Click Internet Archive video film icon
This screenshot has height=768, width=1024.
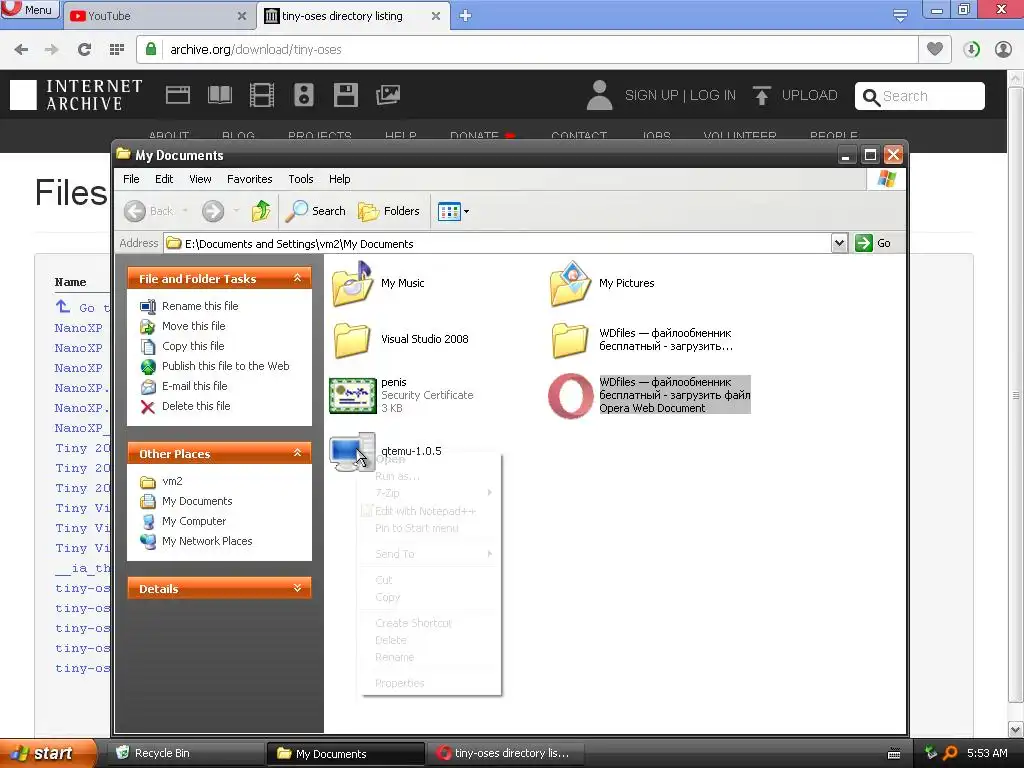click(x=262, y=95)
